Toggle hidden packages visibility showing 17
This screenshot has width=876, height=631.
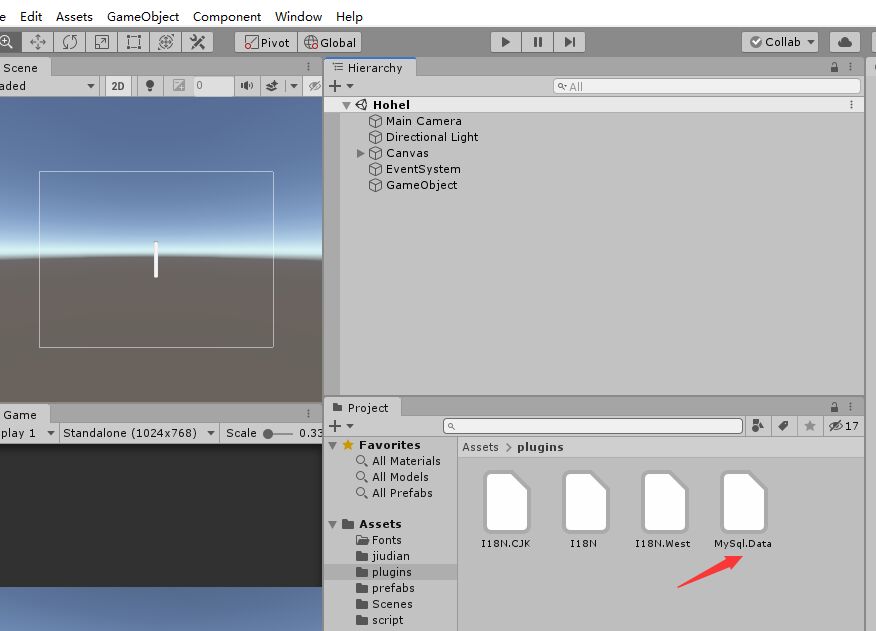[x=844, y=426]
